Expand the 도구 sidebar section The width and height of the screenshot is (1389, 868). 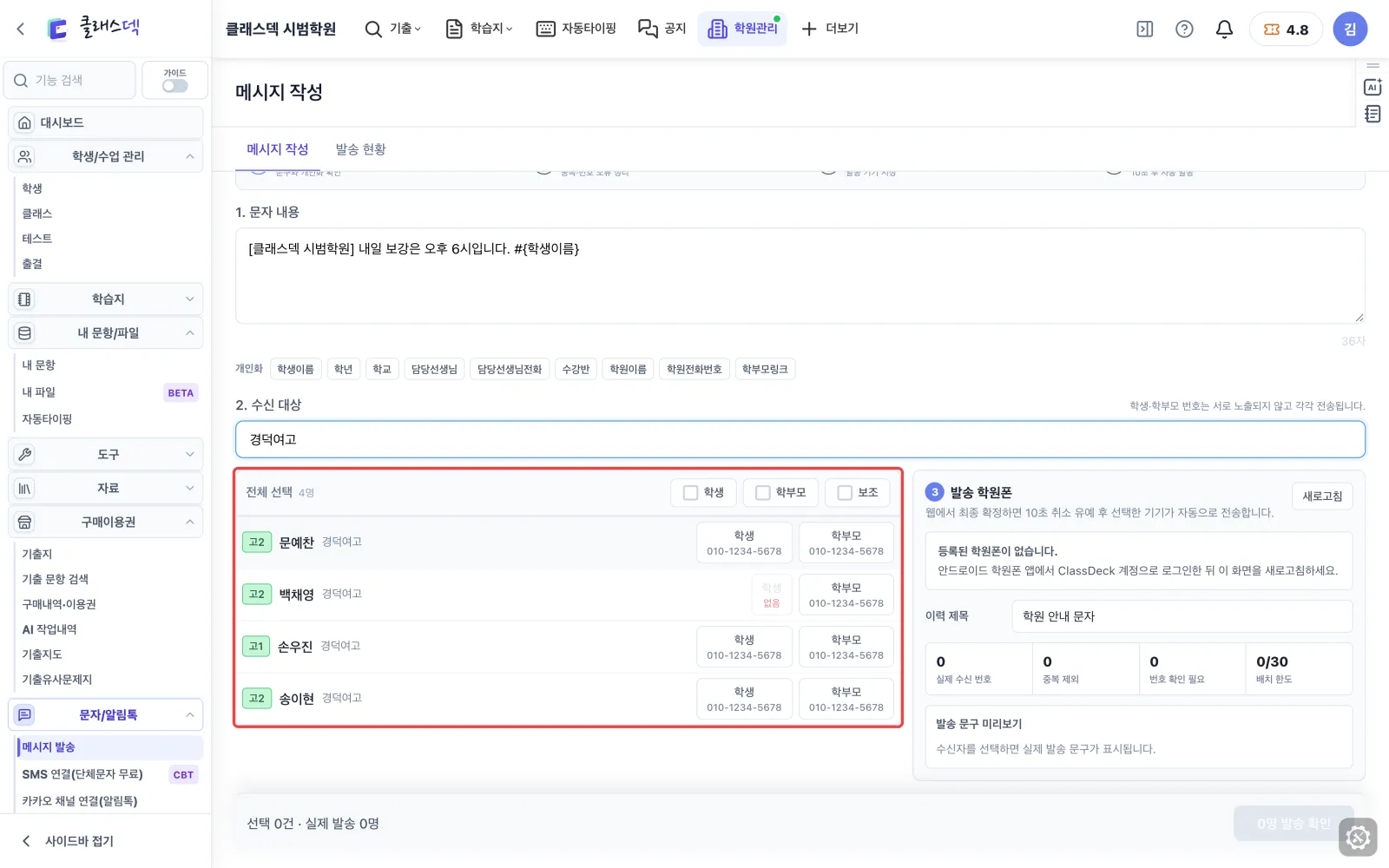(106, 454)
